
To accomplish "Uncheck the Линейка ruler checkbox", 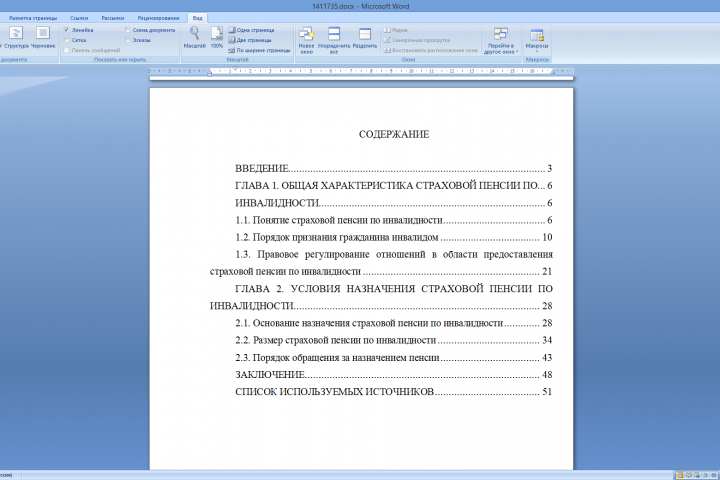I will pyautogui.click(x=67, y=30).
